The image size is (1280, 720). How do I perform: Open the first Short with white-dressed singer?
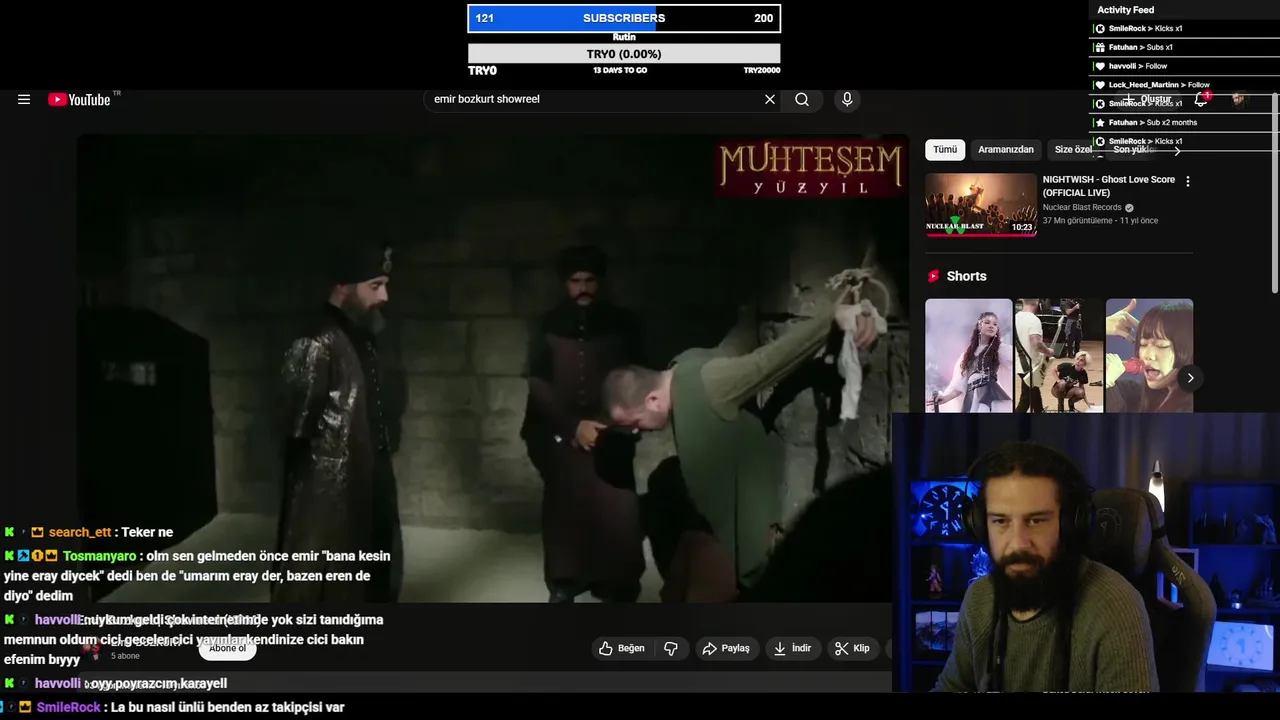(969, 355)
